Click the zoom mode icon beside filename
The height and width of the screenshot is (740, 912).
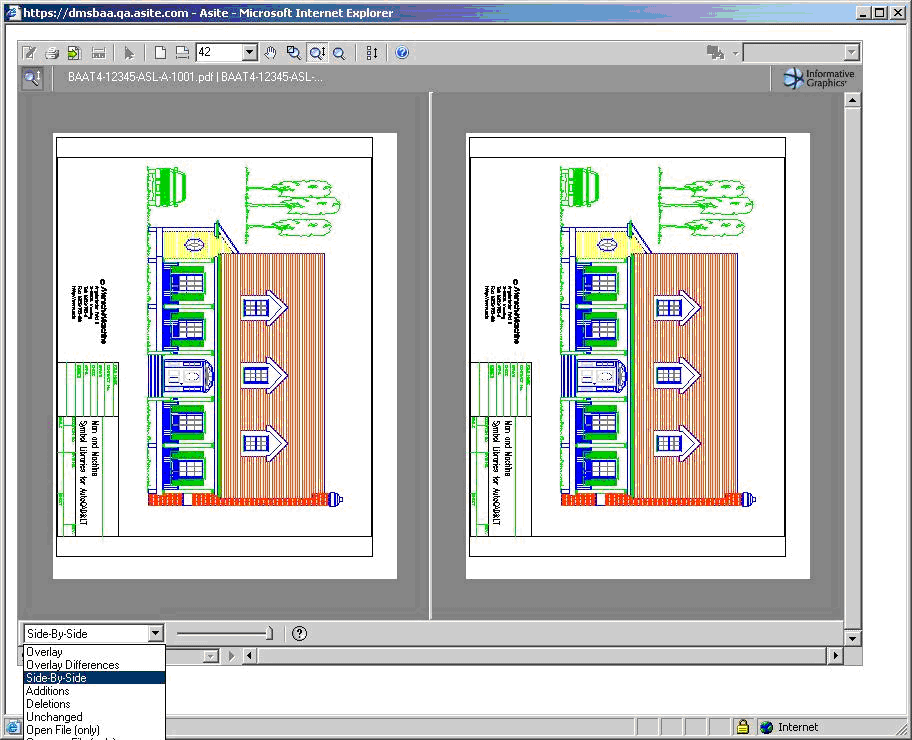pos(32,77)
